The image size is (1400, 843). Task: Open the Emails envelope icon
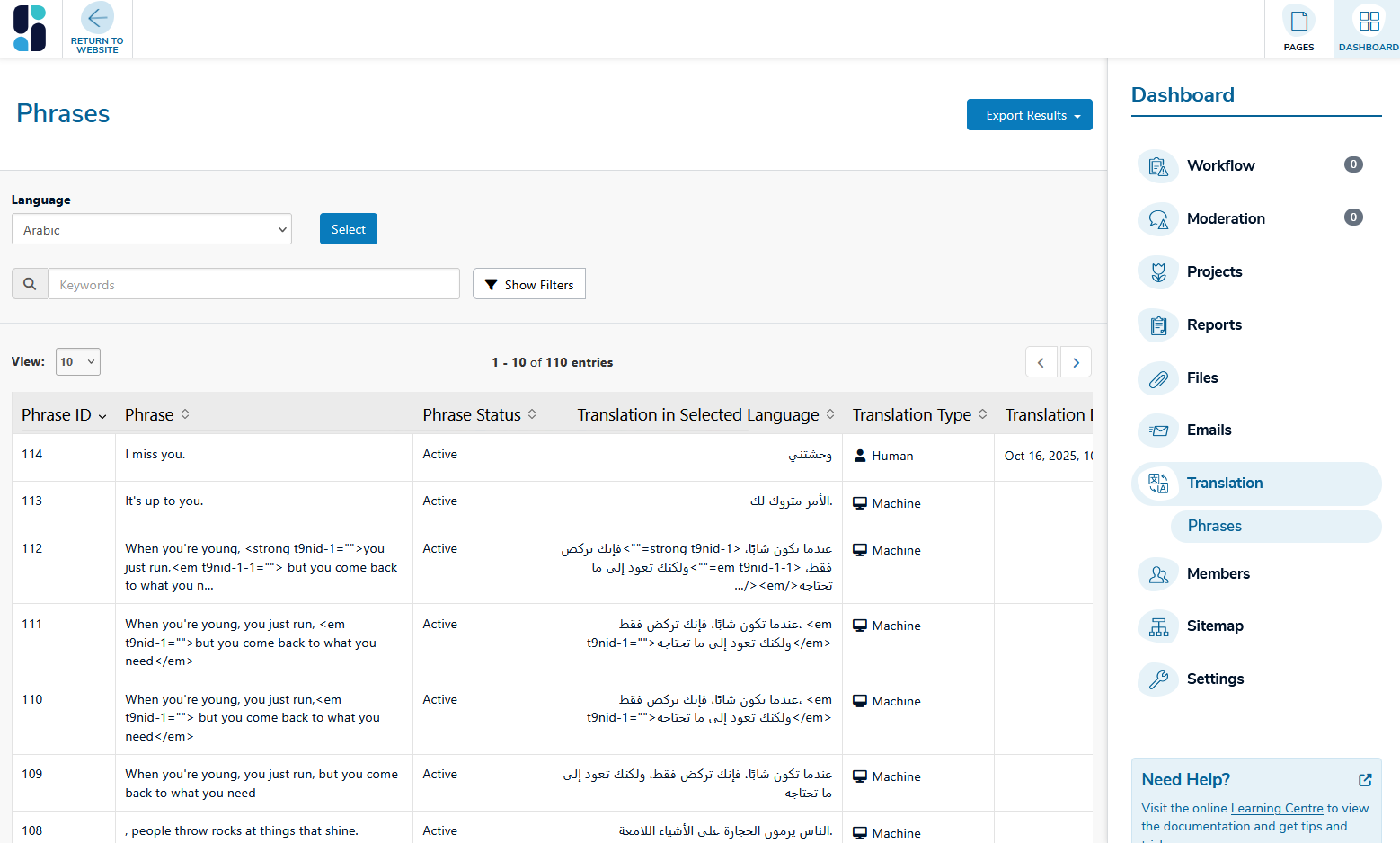tap(1158, 430)
